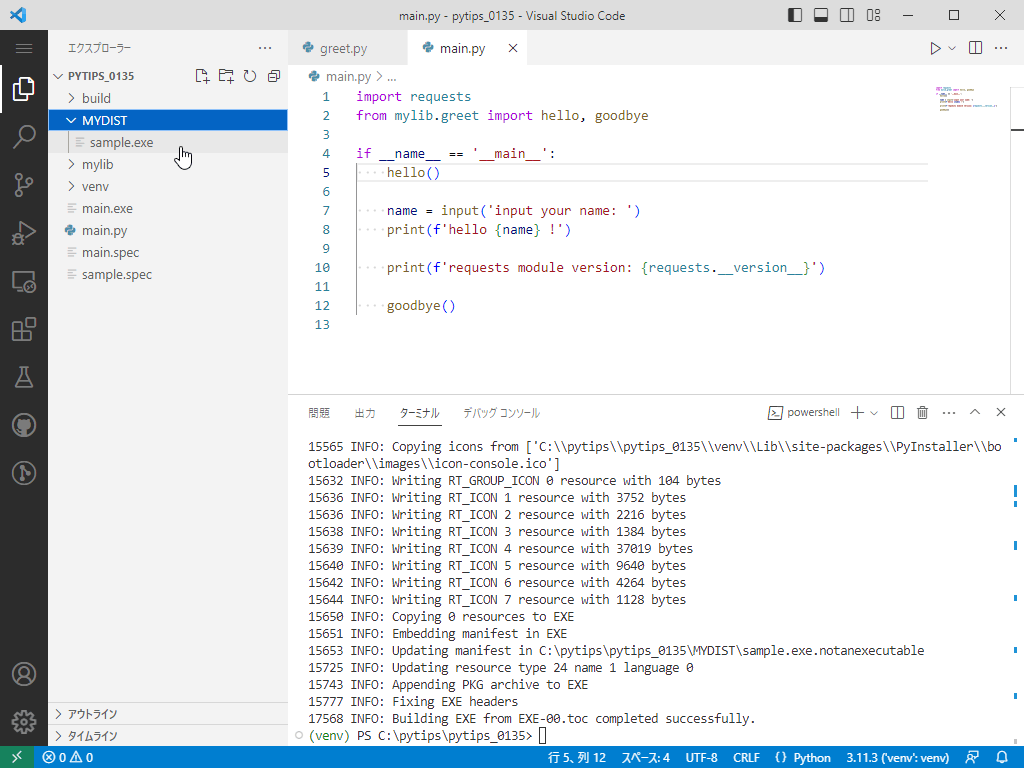Image resolution: width=1024 pixels, height=768 pixels.
Task: Select the Run and Debug icon
Action: point(24,234)
